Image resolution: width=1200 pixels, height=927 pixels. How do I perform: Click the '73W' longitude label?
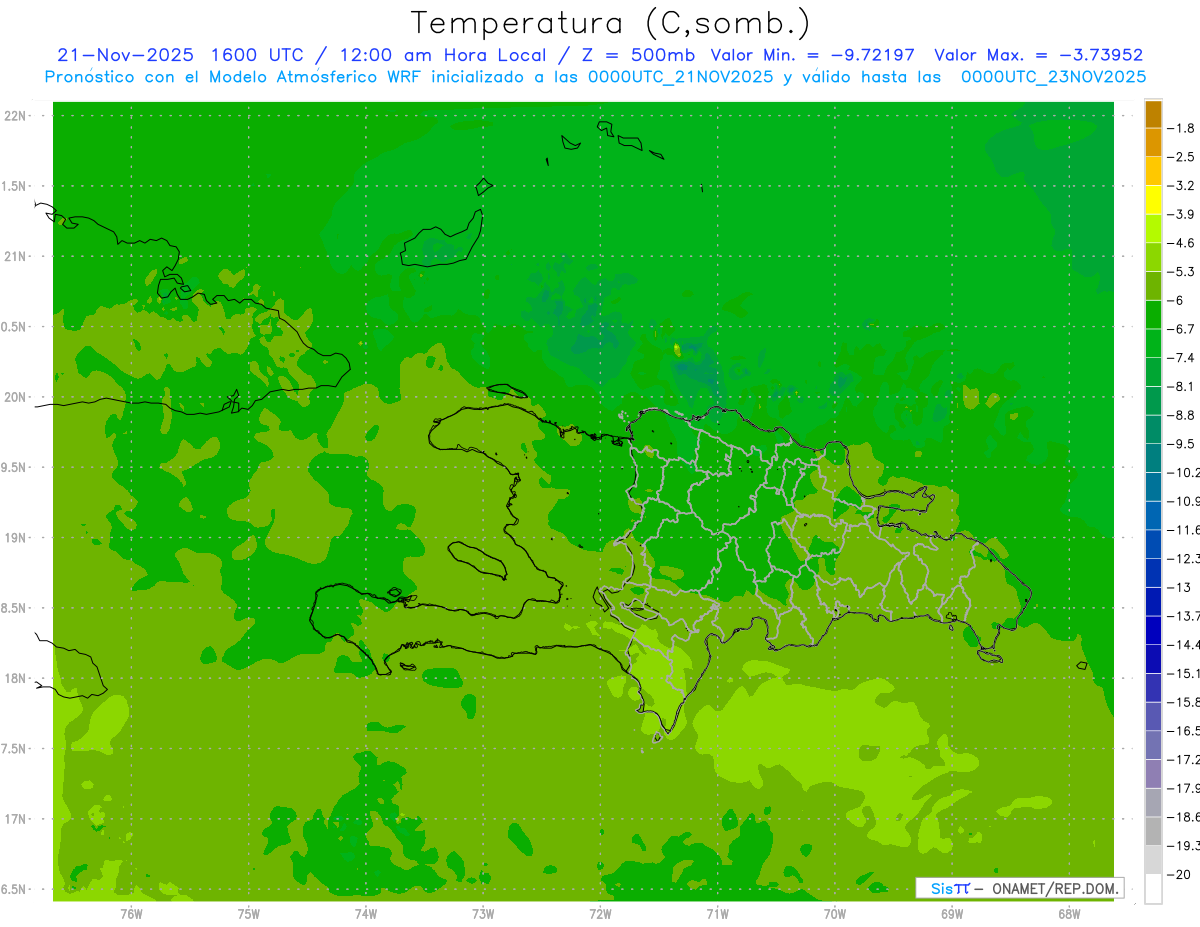483,914
